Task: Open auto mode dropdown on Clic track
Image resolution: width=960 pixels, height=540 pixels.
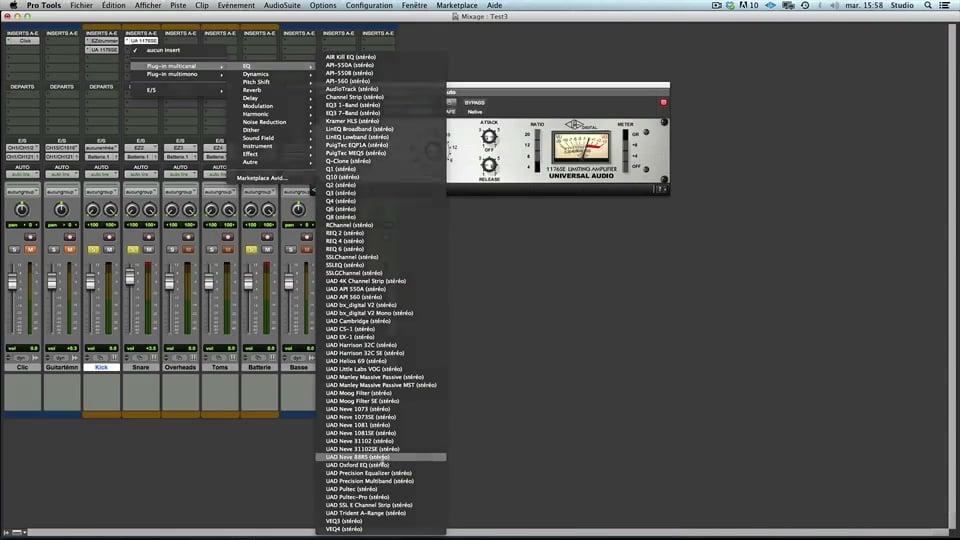Action: 22,174
